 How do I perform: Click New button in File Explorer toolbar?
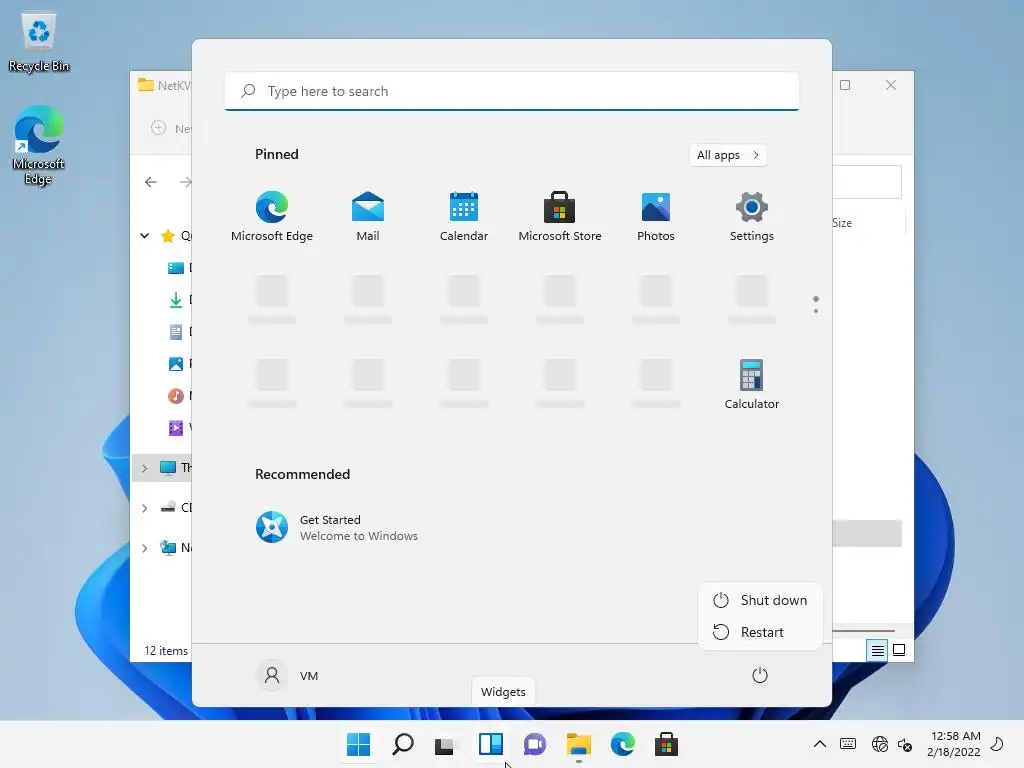click(170, 128)
